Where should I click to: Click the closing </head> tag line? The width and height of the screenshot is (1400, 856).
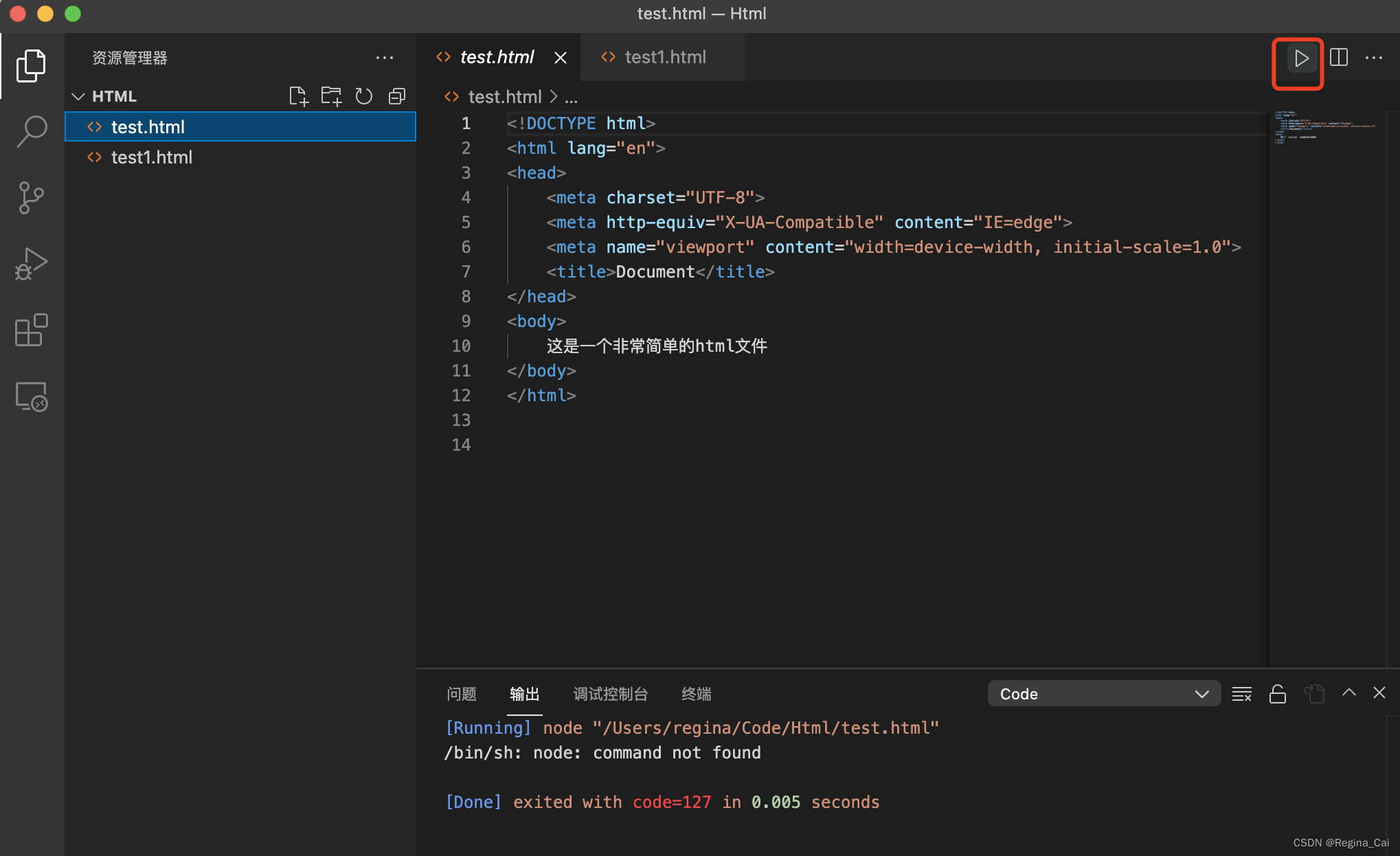(541, 297)
